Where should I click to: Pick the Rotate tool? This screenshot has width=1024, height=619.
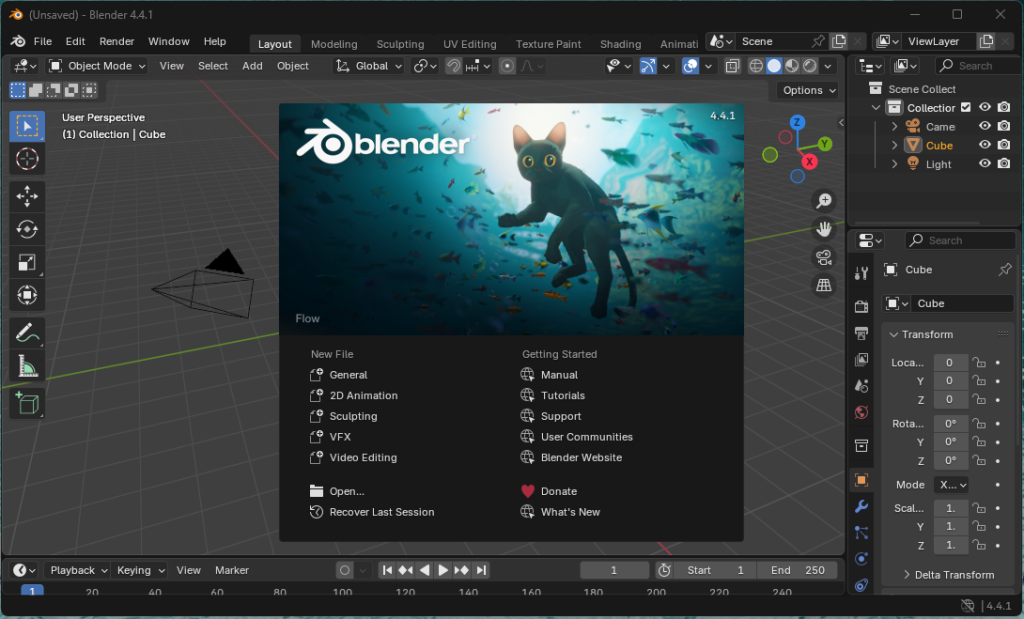click(x=27, y=229)
